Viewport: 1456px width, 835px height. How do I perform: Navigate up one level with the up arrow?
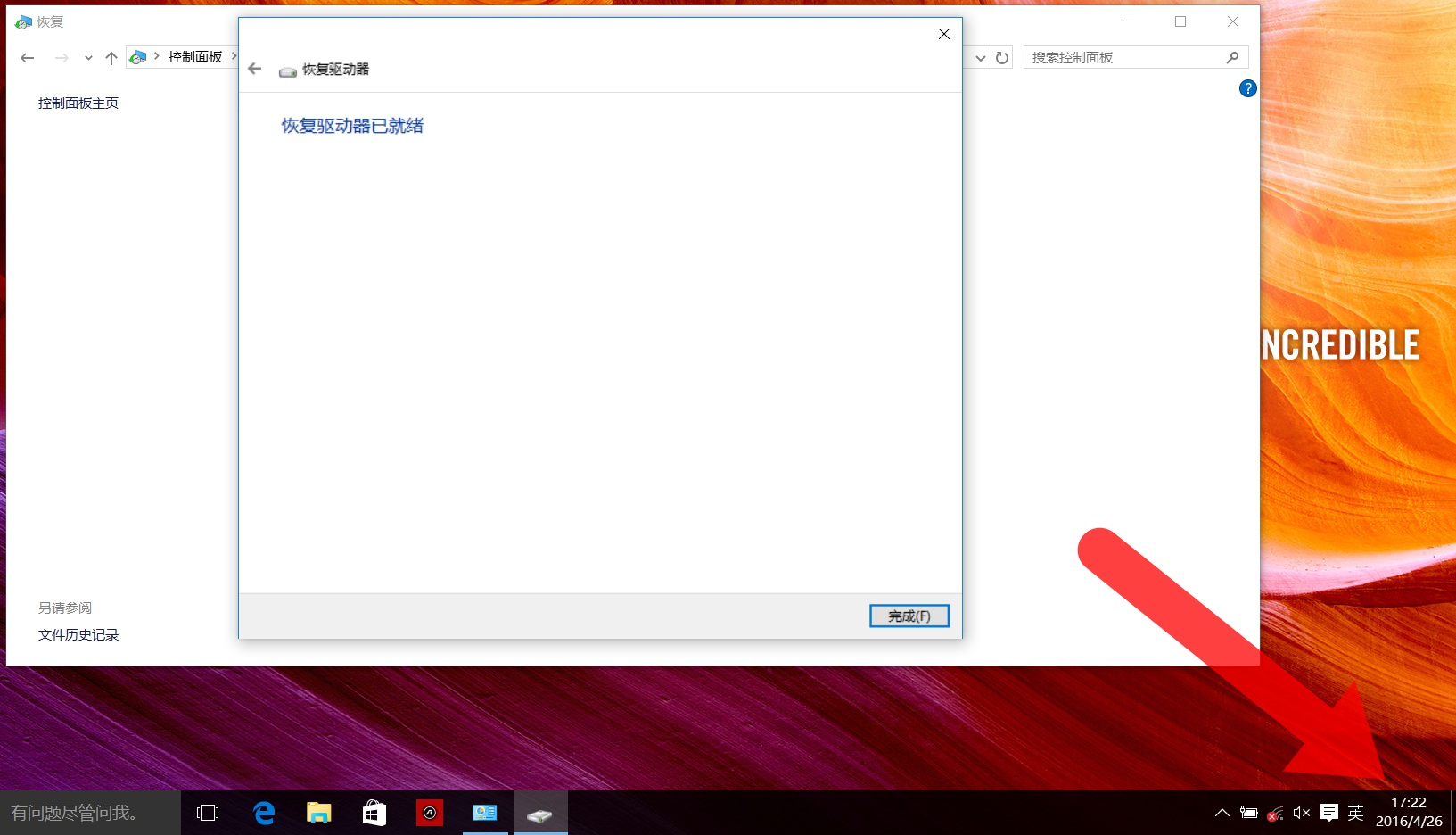(x=111, y=57)
